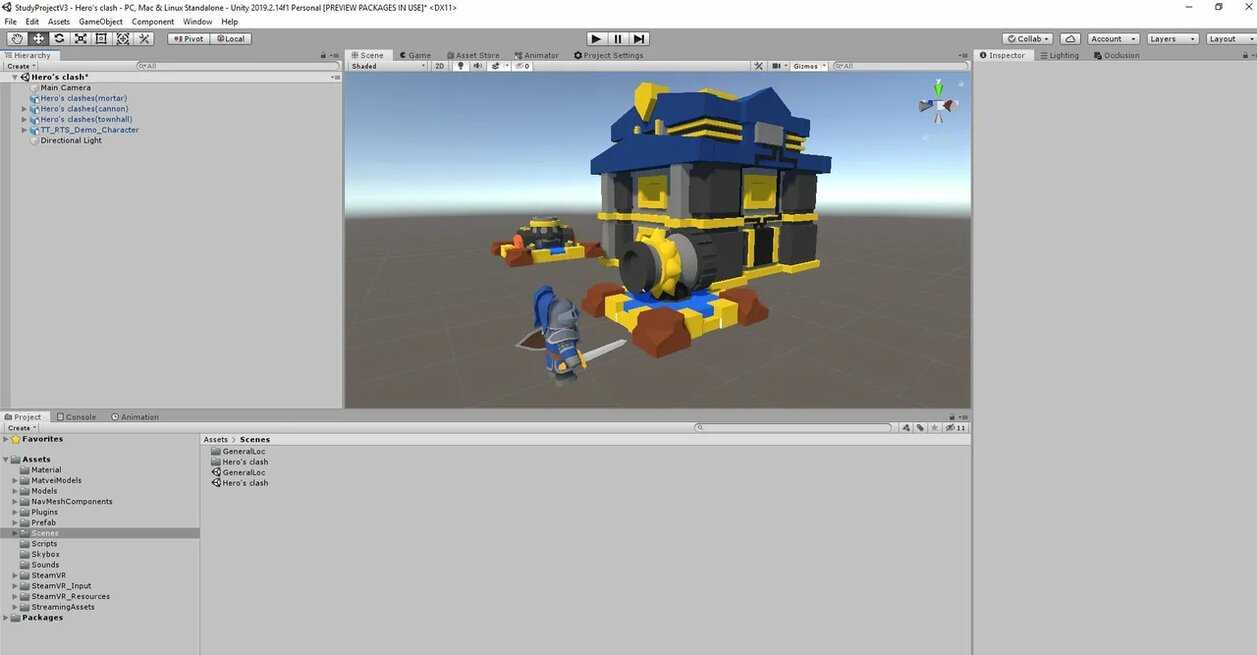Select the Rect transform tool
The height and width of the screenshot is (655, 1257).
coord(101,39)
